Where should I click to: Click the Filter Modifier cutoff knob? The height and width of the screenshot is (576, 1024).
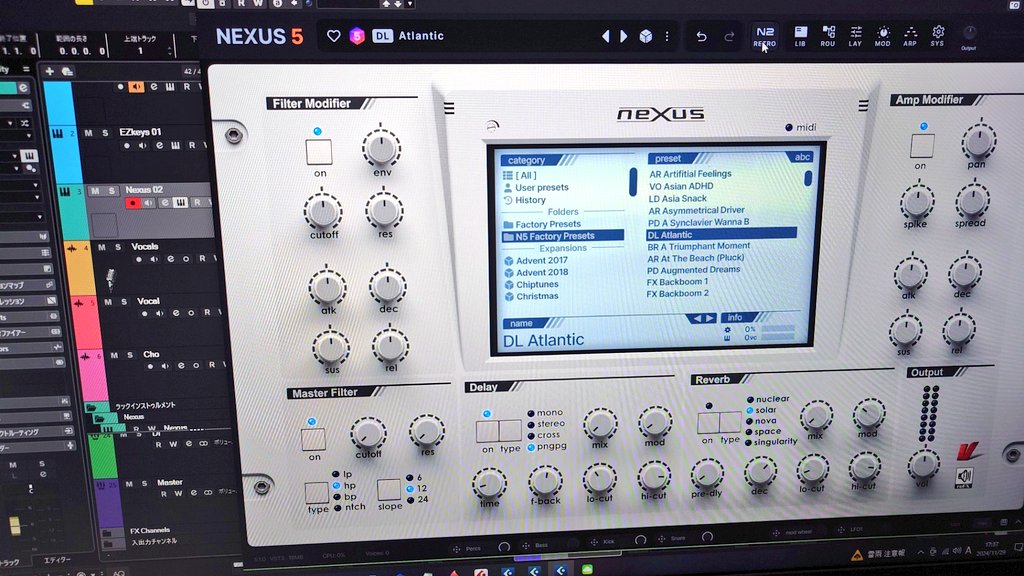click(x=323, y=211)
